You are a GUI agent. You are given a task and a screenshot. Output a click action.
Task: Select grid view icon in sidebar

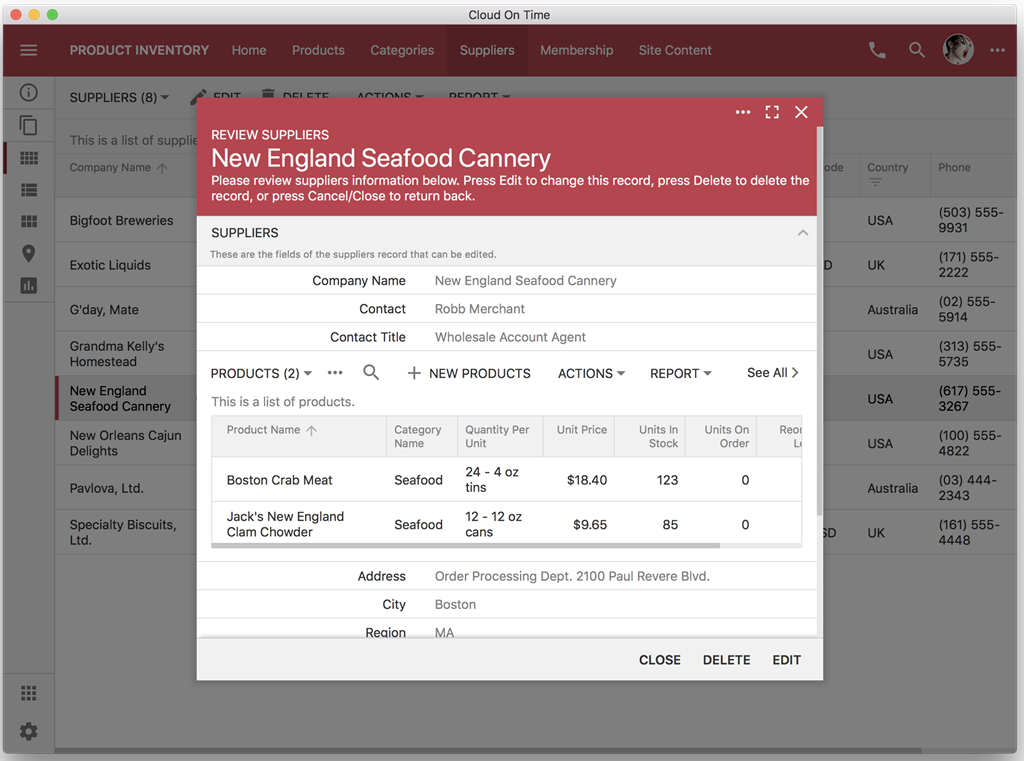[x=29, y=157]
